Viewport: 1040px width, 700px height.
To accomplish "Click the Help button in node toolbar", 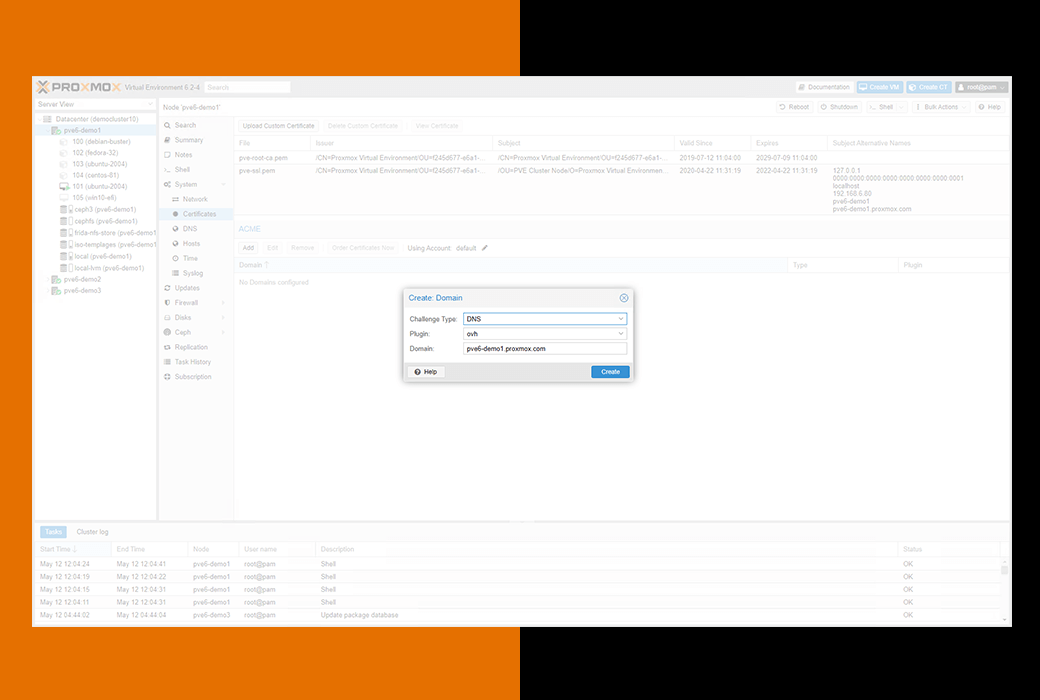I will pyautogui.click(x=990, y=107).
